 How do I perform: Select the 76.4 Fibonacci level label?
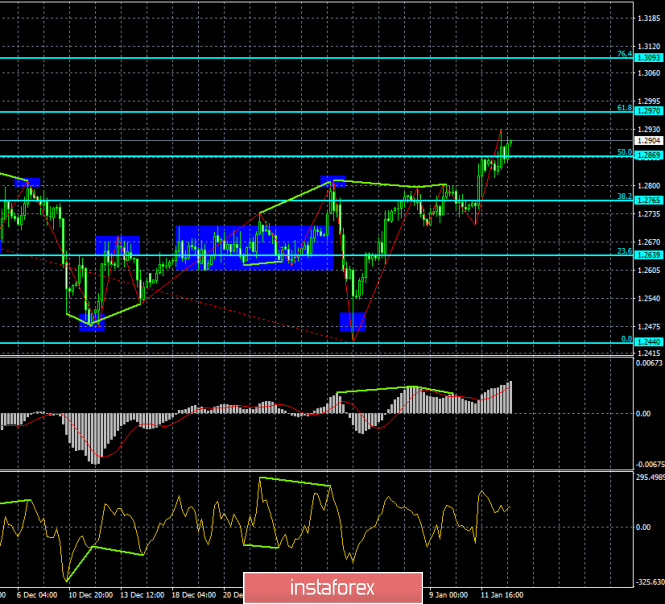622,53
